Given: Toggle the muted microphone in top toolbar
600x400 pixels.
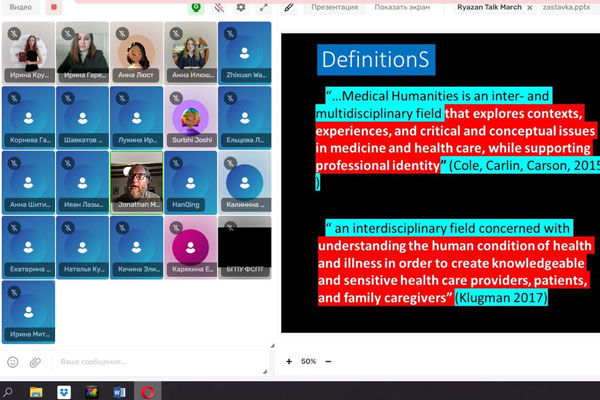Looking at the screenshot, I should [x=219, y=7].
